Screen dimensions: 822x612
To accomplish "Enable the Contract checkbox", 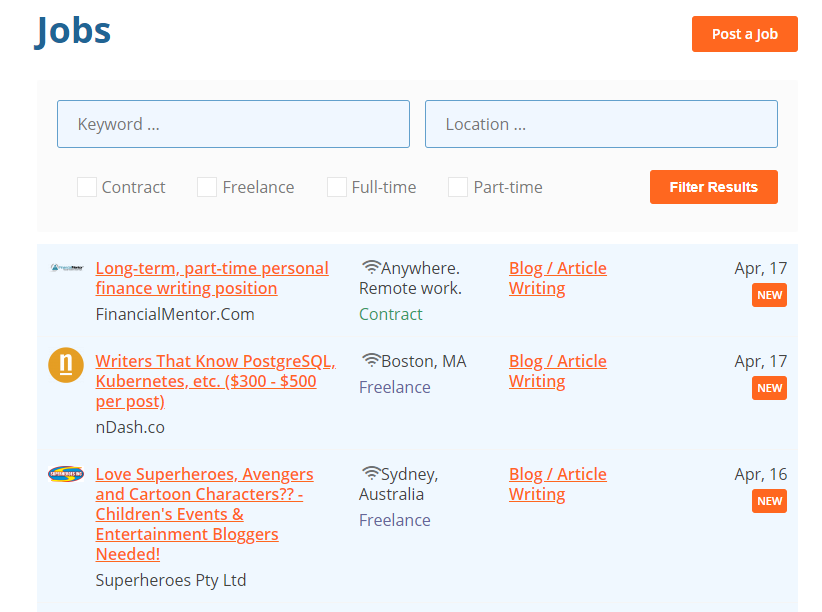I will pyautogui.click(x=87, y=187).
